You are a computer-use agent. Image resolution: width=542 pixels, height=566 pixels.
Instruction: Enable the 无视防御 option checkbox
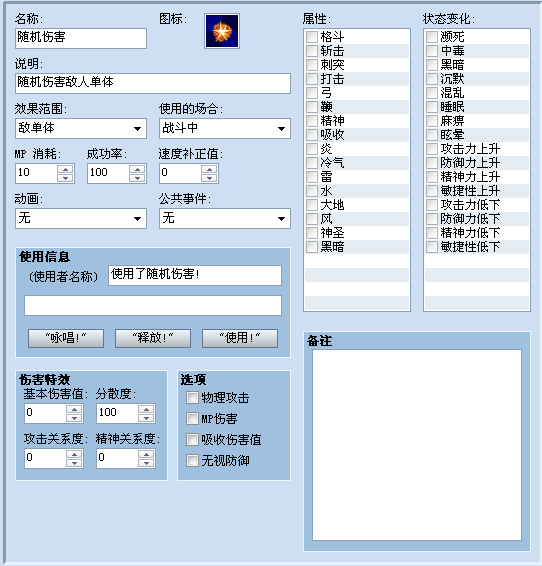tap(192, 461)
